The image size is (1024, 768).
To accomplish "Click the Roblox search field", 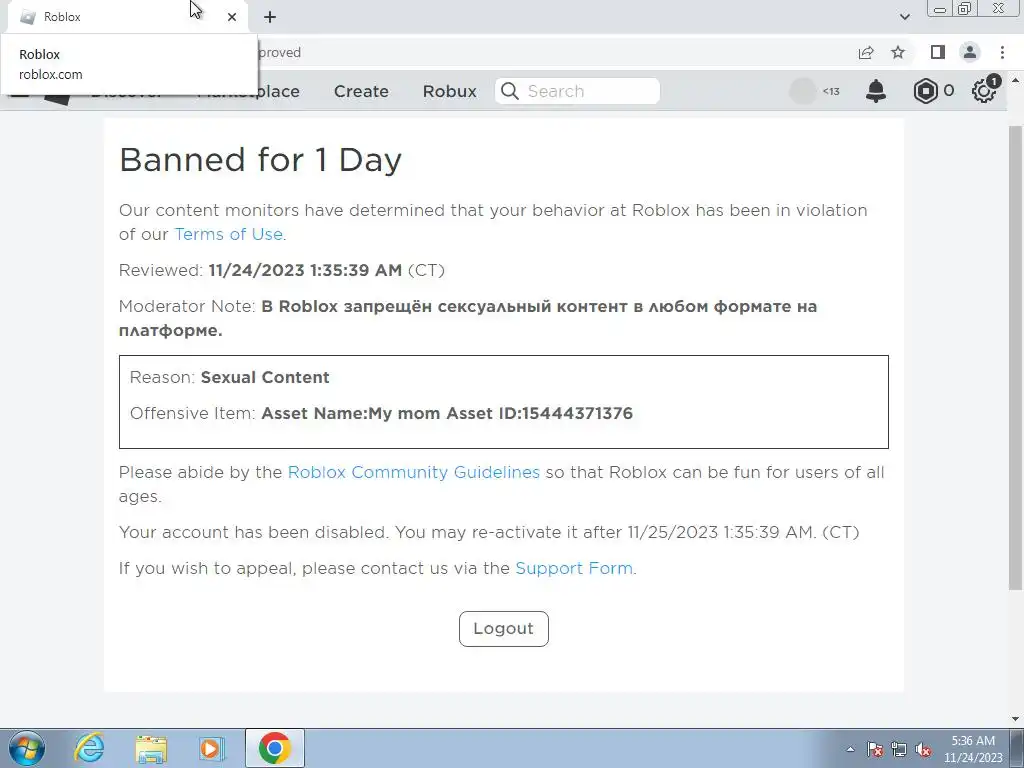I will coord(577,91).
